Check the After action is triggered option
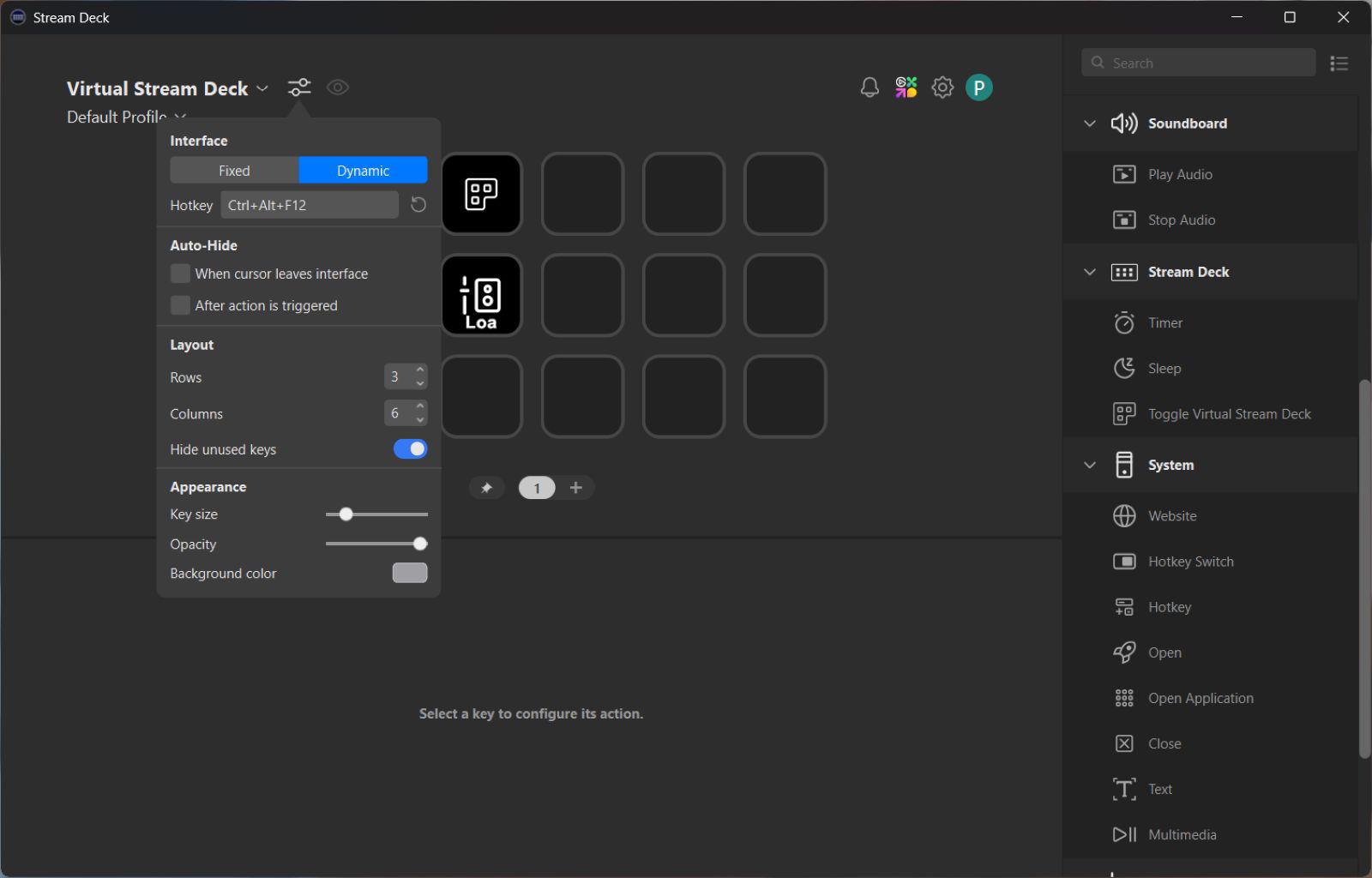The height and width of the screenshot is (878, 1372). 180,304
